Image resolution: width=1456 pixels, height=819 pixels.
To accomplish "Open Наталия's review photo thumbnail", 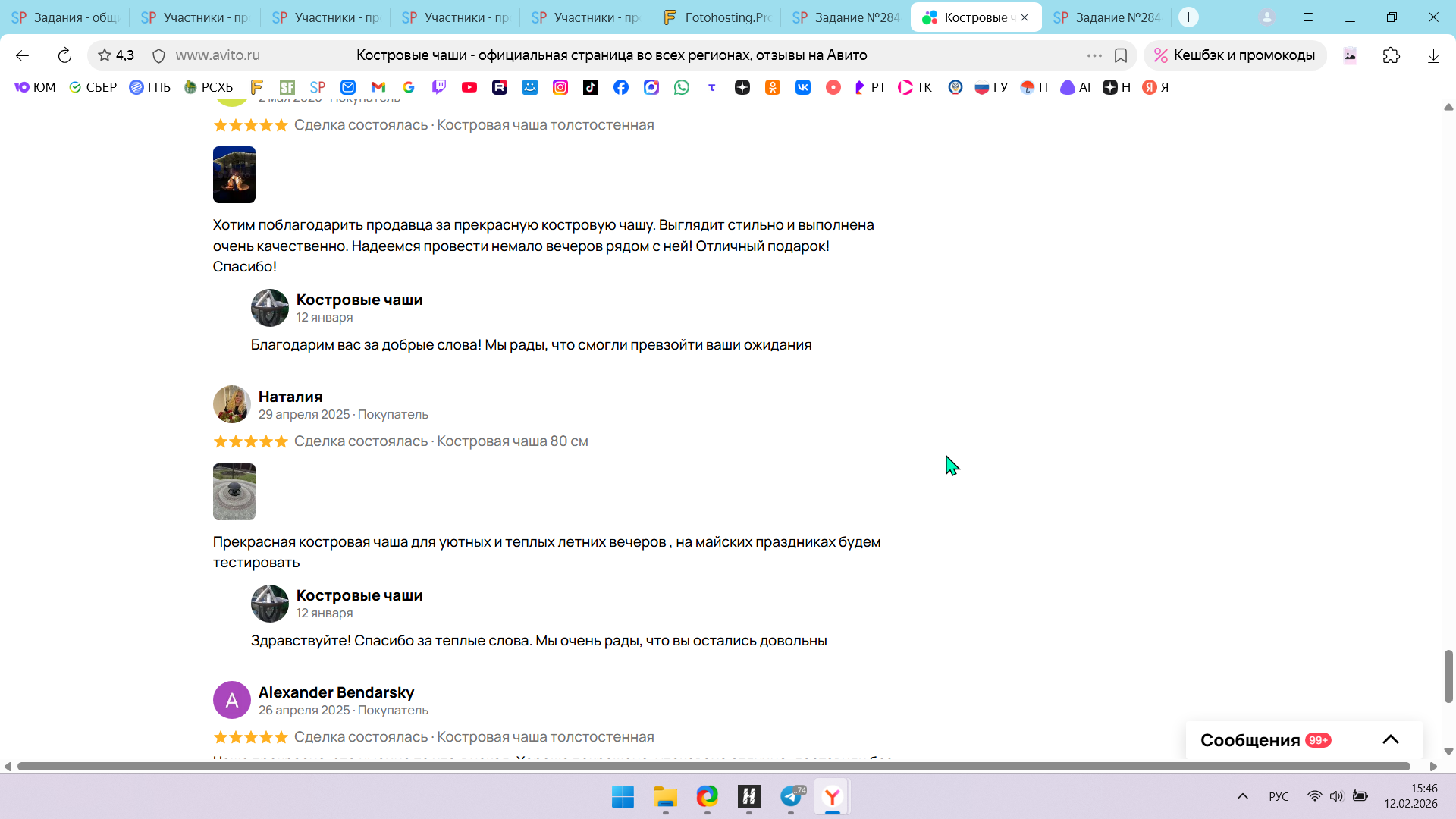I will [x=234, y=491].
